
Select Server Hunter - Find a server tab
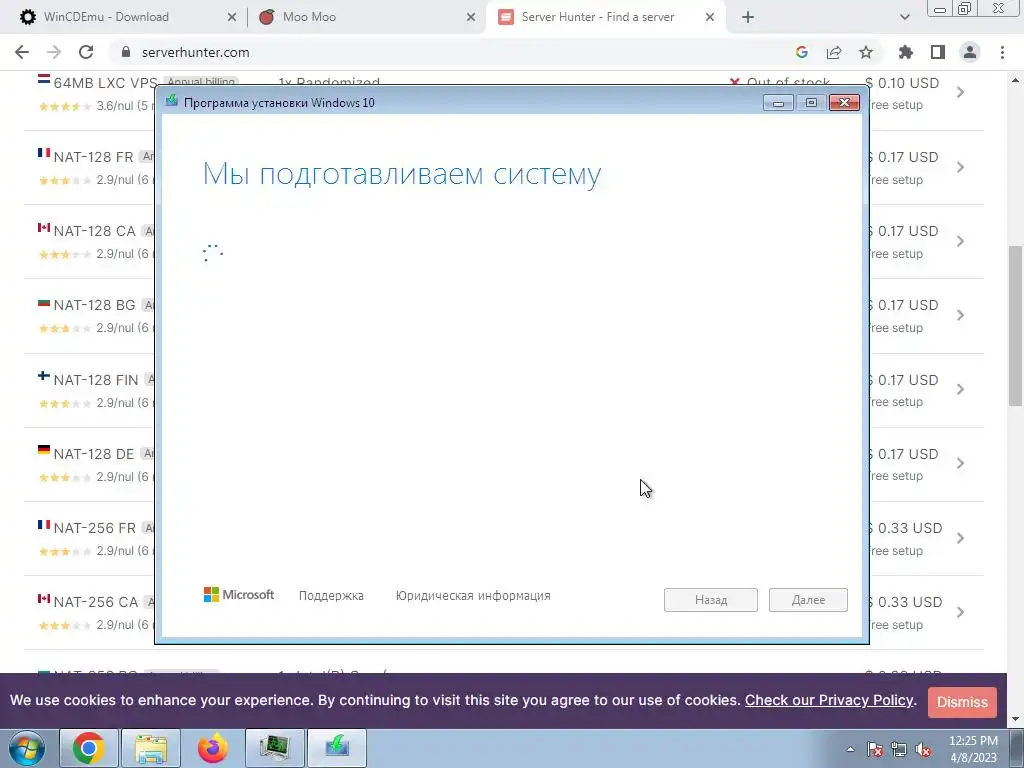click(598, 17)
